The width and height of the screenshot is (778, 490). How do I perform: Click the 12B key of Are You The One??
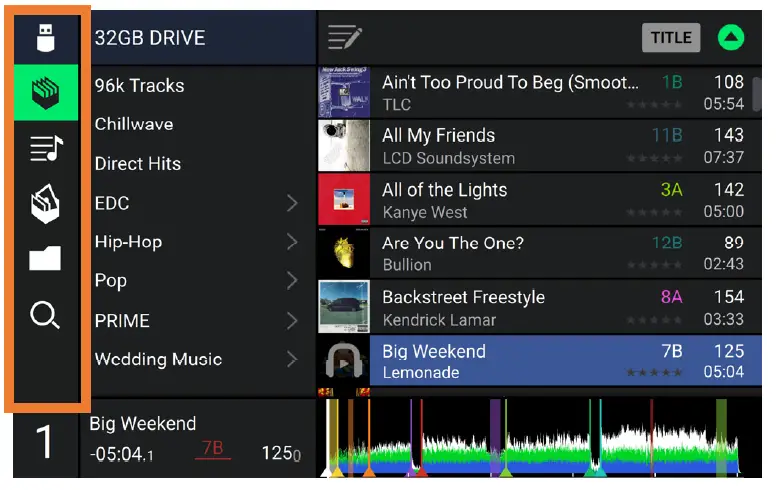pos(667,243)
